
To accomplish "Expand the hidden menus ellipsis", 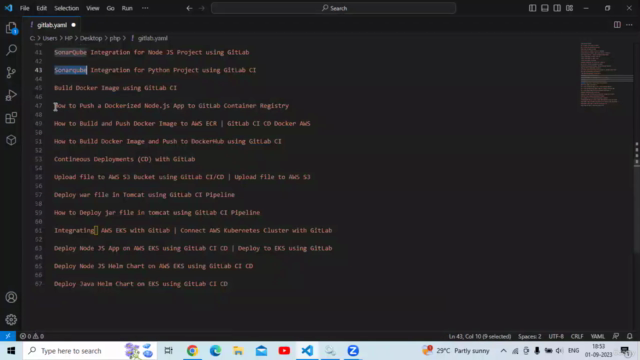I will coord(145,8).
